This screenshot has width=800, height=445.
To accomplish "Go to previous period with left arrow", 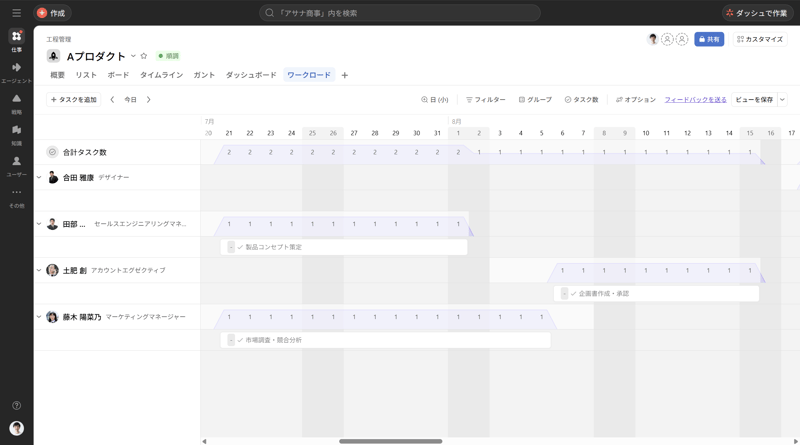I will [112, 100].
